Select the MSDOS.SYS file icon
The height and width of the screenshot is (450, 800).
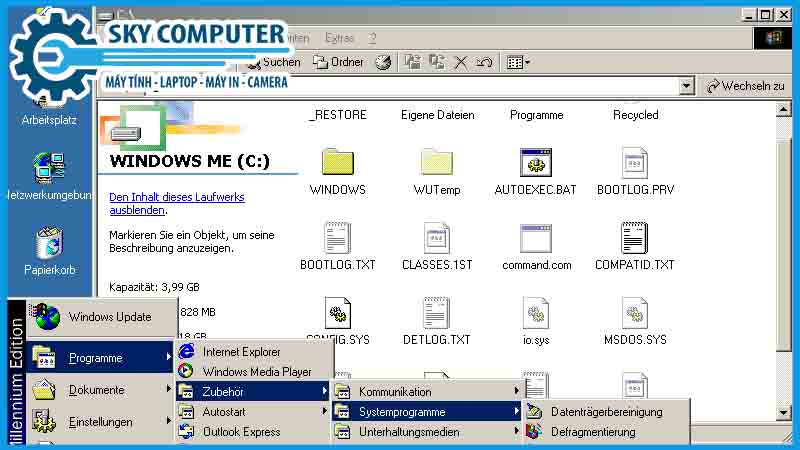pyautogui.click(x=635, y=313)
